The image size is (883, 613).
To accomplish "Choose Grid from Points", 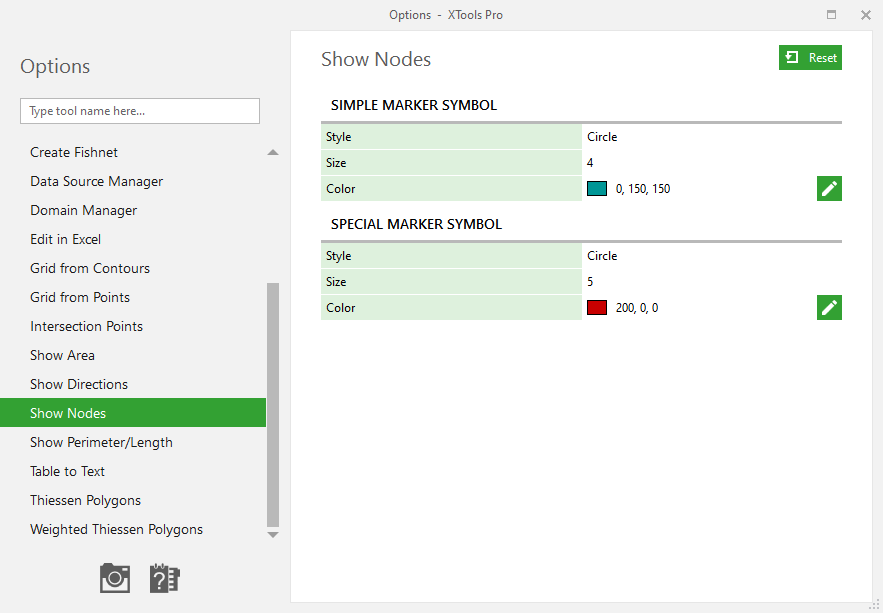I will [133, 297].
